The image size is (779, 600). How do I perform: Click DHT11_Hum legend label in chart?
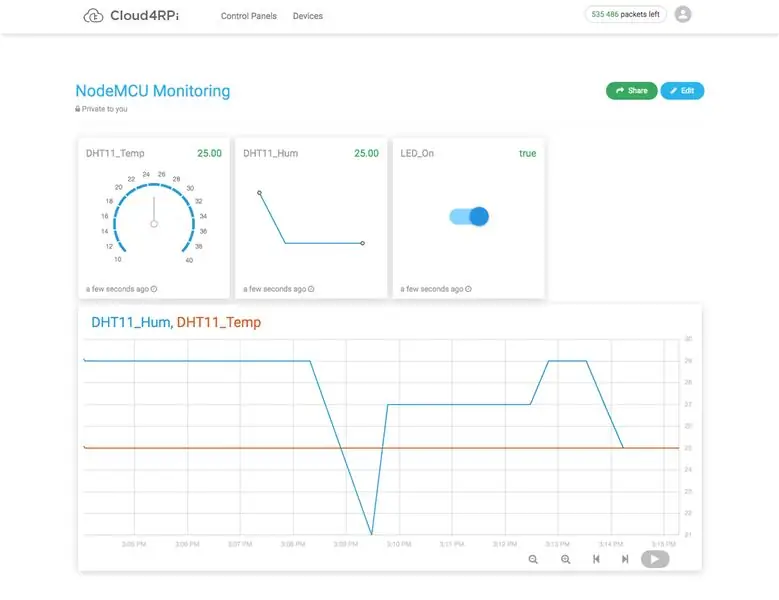(131, 322)
